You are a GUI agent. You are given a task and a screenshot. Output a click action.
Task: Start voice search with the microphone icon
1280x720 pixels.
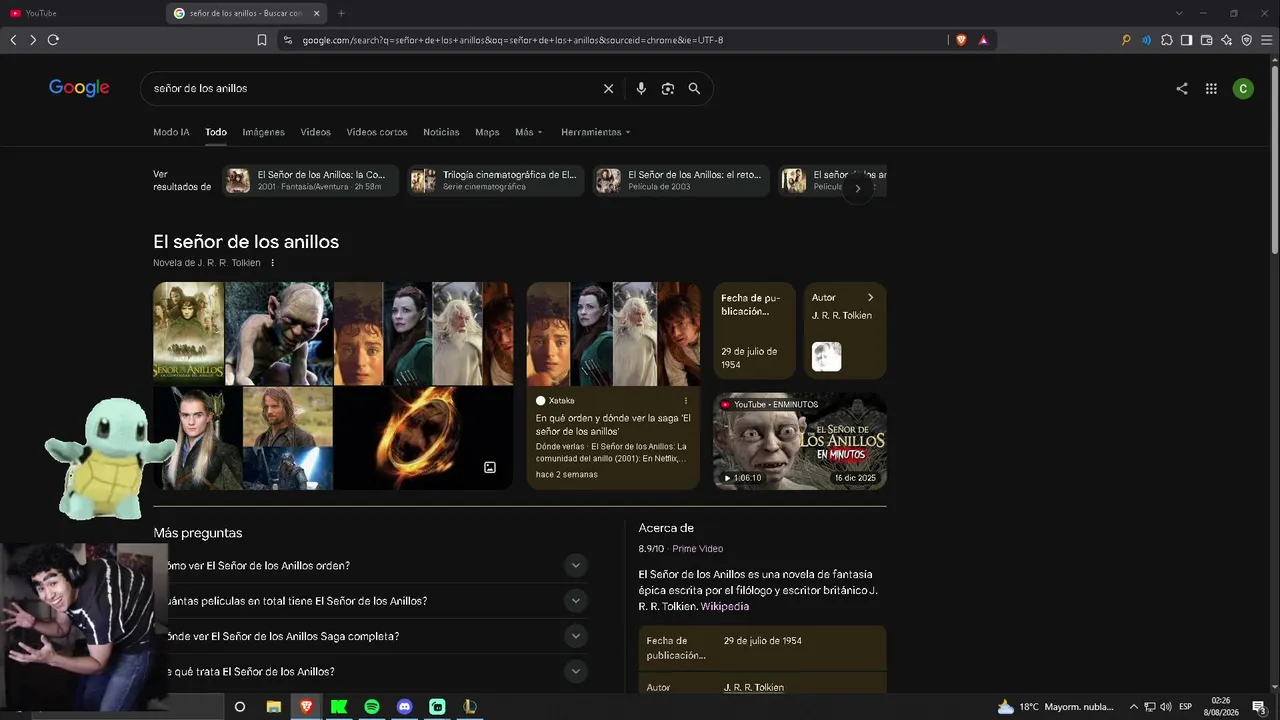(641, 89)
